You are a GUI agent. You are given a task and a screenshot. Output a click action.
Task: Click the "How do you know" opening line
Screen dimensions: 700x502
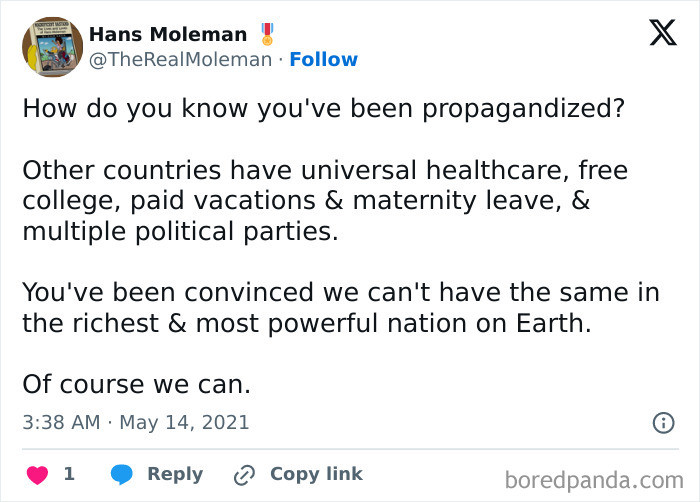[324, 109]
